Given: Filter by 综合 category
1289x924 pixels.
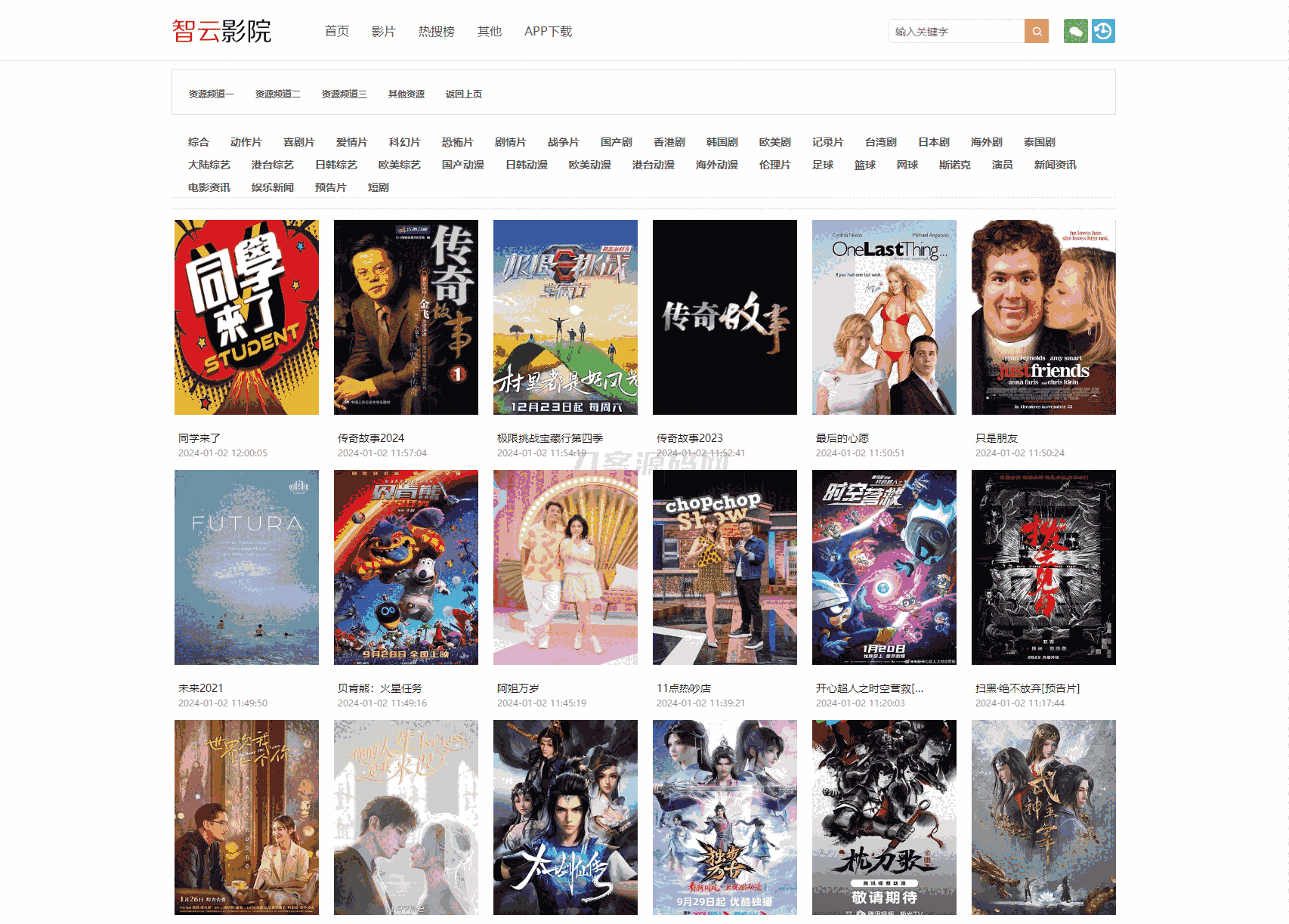Looking at the screenshot, I should (199, 142).
